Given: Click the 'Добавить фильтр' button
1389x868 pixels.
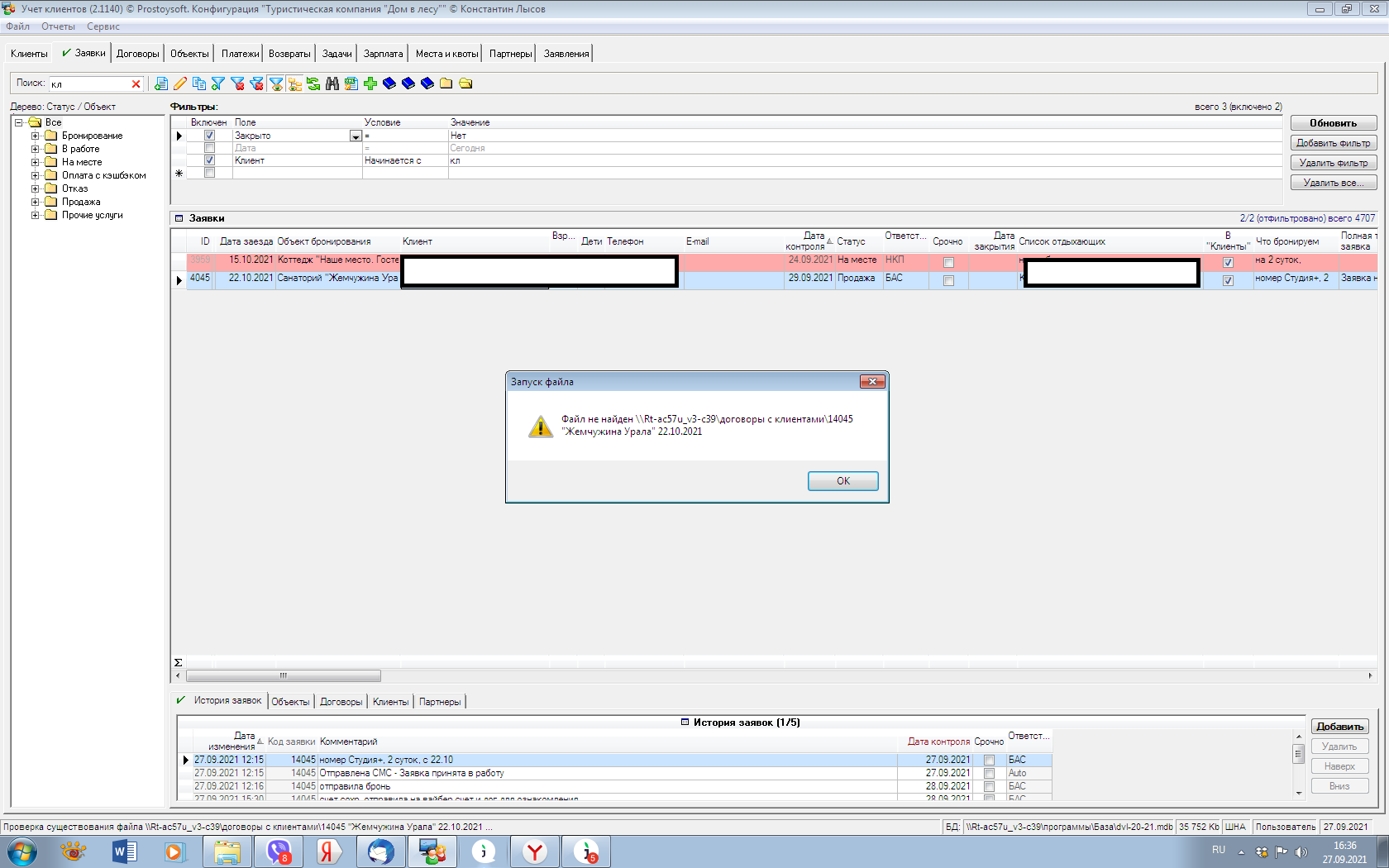Looking at the screenshot, I should point(1333,143).
